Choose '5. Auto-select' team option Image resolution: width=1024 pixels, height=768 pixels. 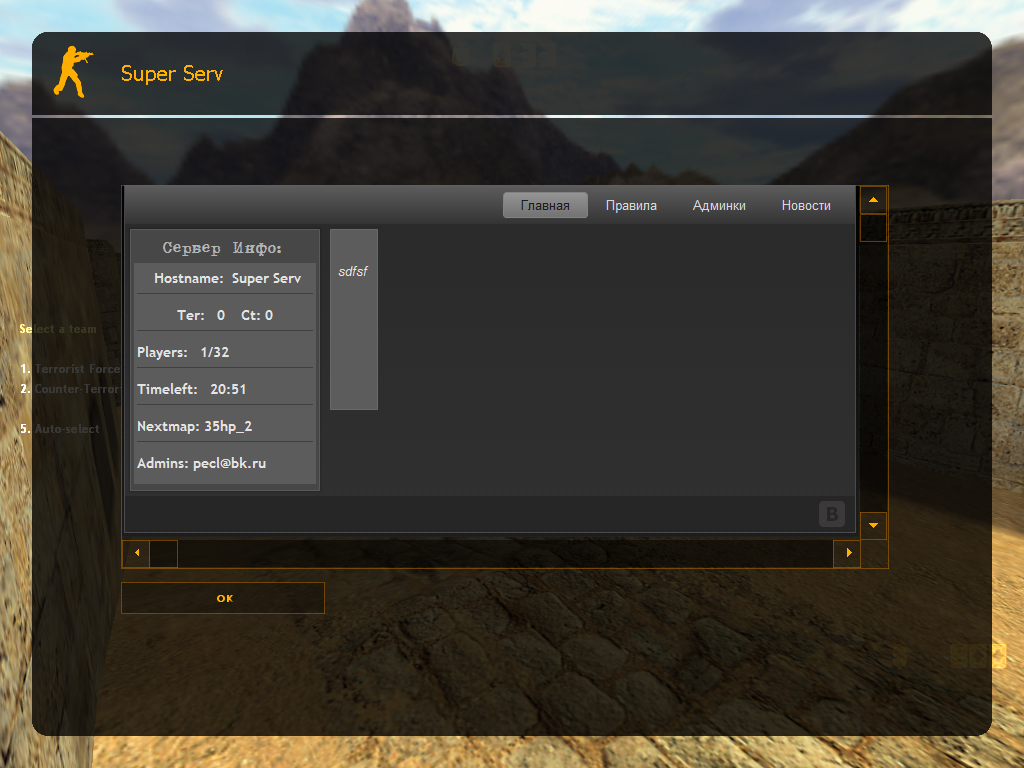click(x=59, y=429)
